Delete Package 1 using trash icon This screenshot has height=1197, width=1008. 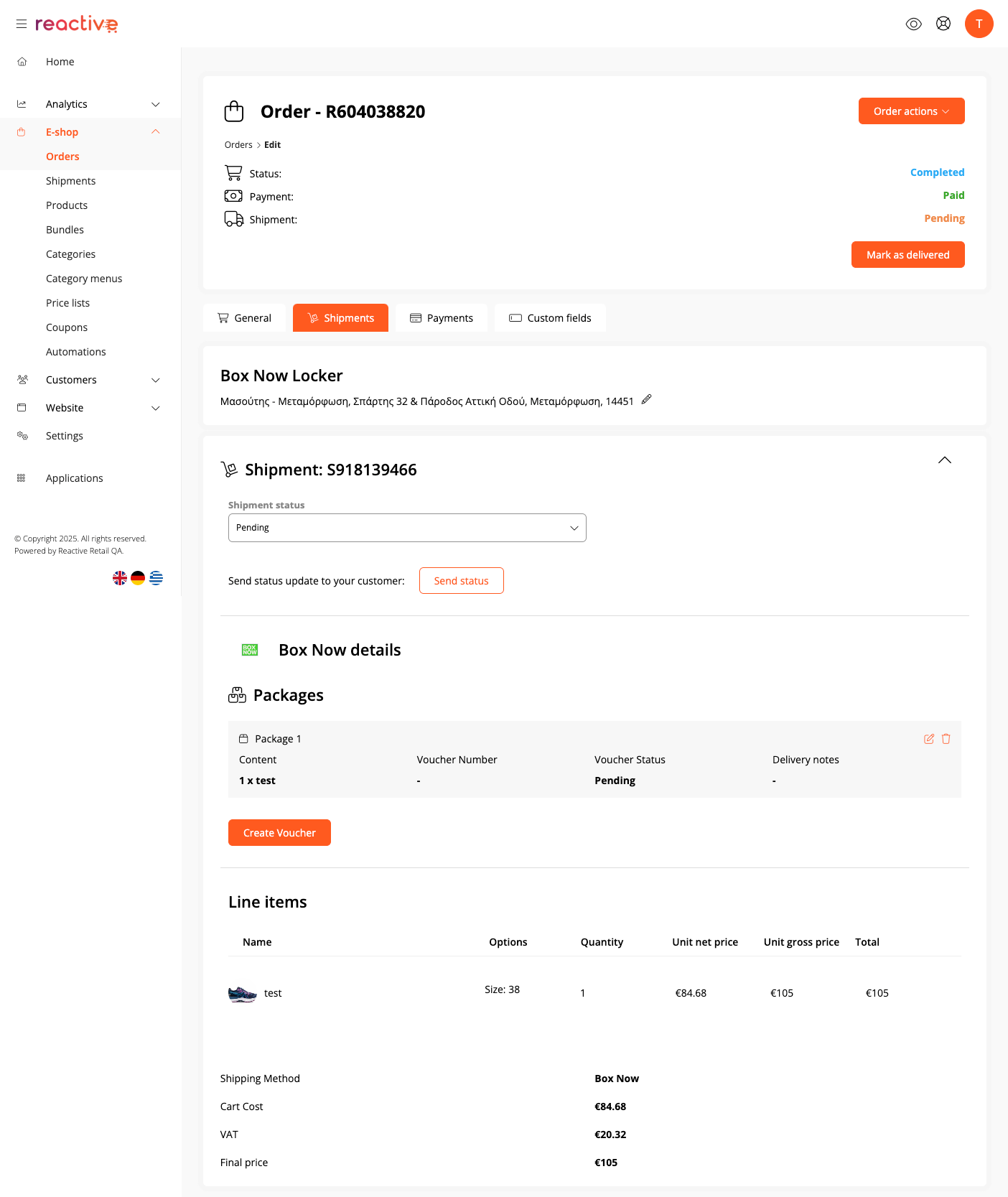pyautogui.click(x=946, y=739)
